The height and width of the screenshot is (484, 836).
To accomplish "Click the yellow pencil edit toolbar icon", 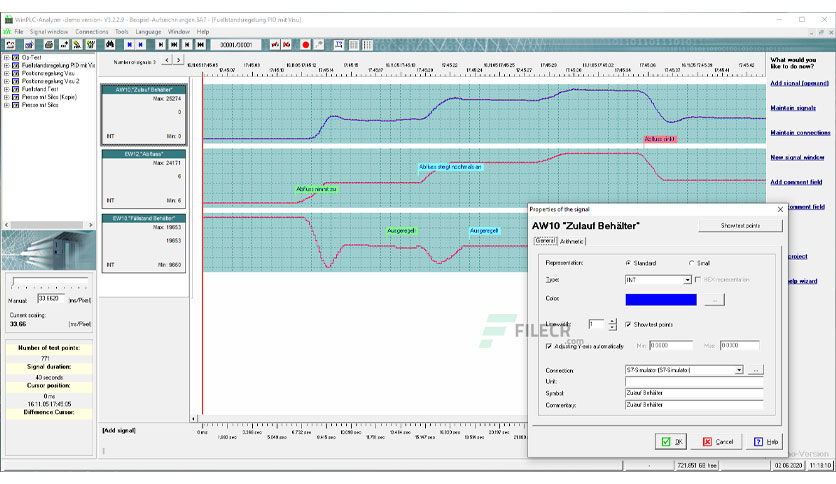I will tap(77, 45).
